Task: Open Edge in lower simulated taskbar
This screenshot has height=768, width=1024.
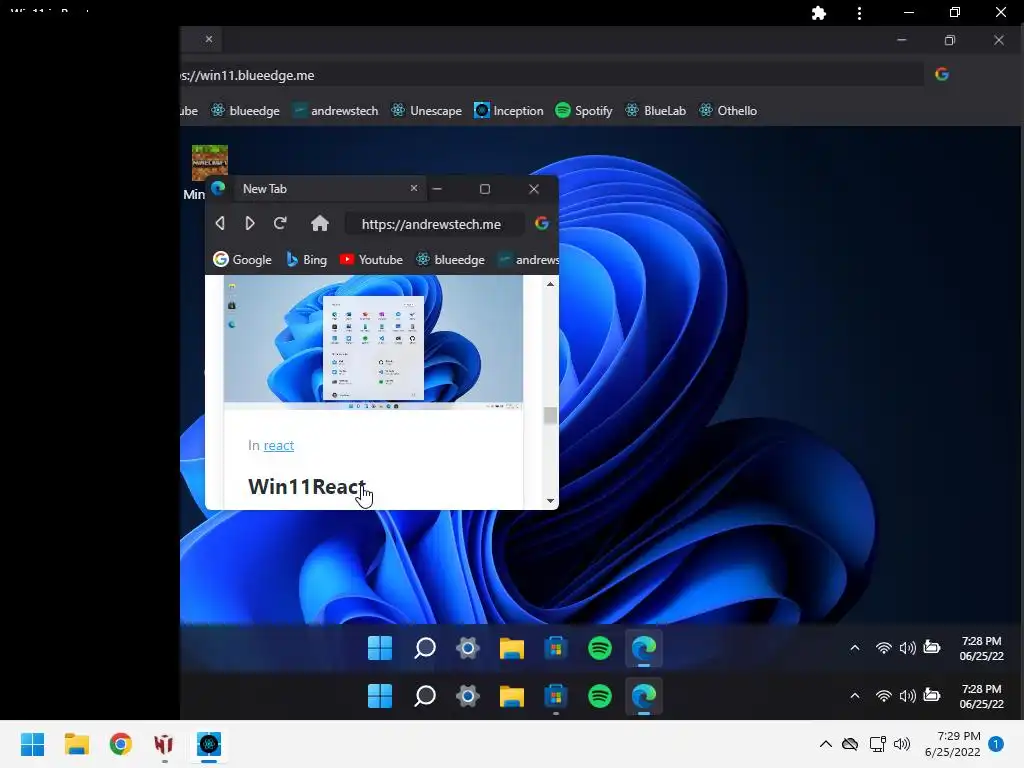Action: pos(644,696)
